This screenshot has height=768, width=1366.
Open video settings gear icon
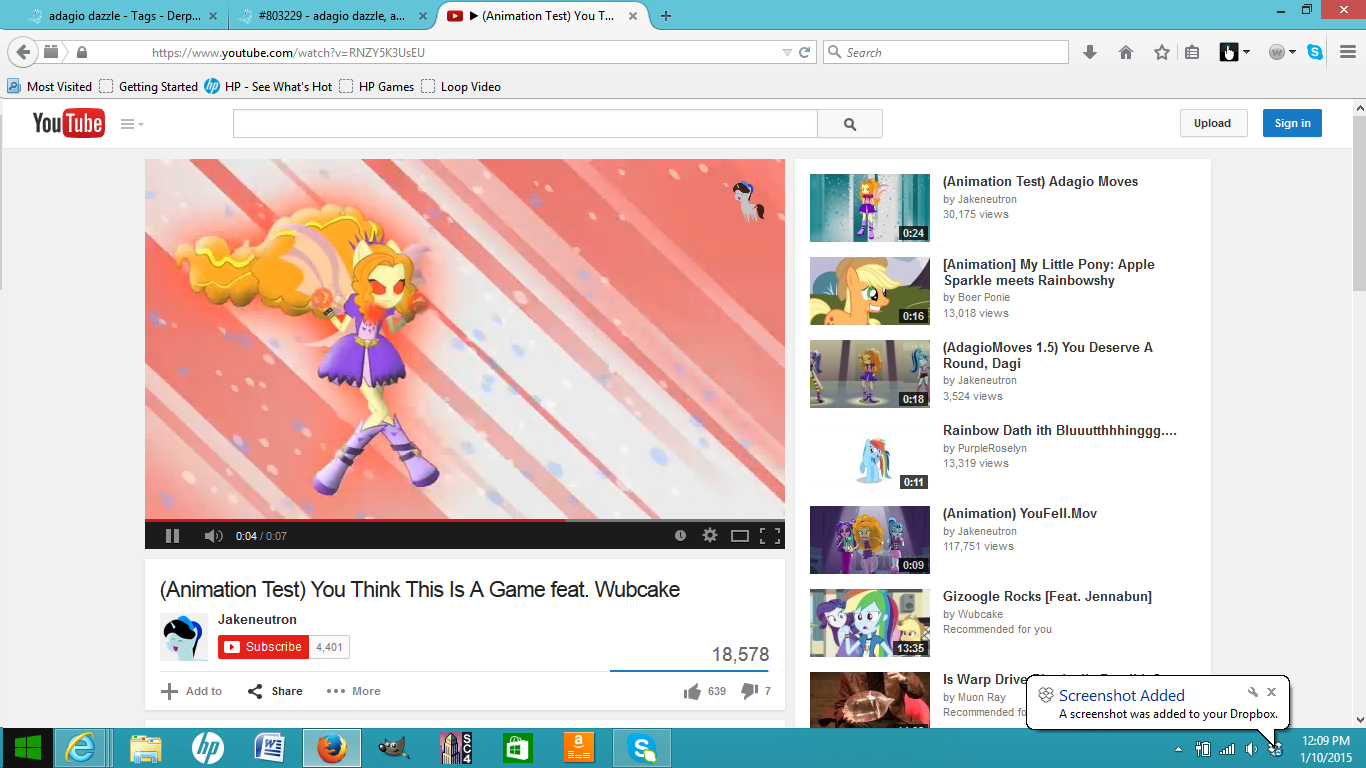pos(710,535)
